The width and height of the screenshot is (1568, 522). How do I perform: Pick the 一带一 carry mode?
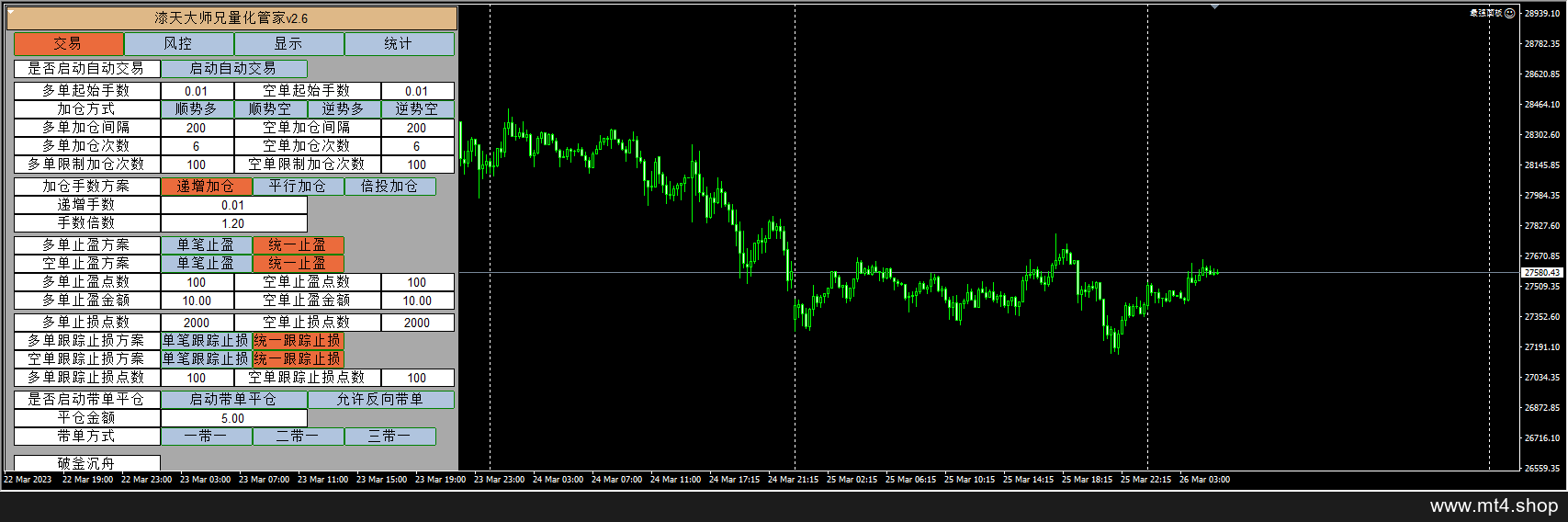(x=207, y=436)
